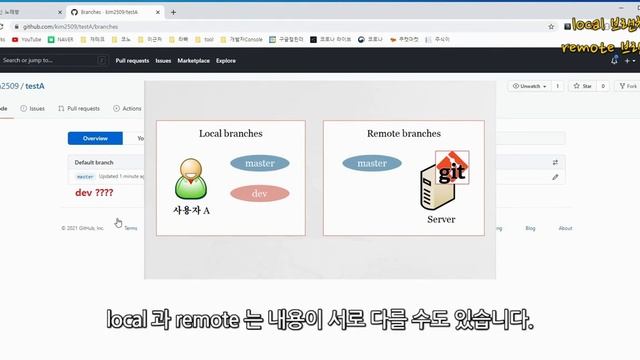Click the padlock icon in the address bar

click(x=16, y=27)
